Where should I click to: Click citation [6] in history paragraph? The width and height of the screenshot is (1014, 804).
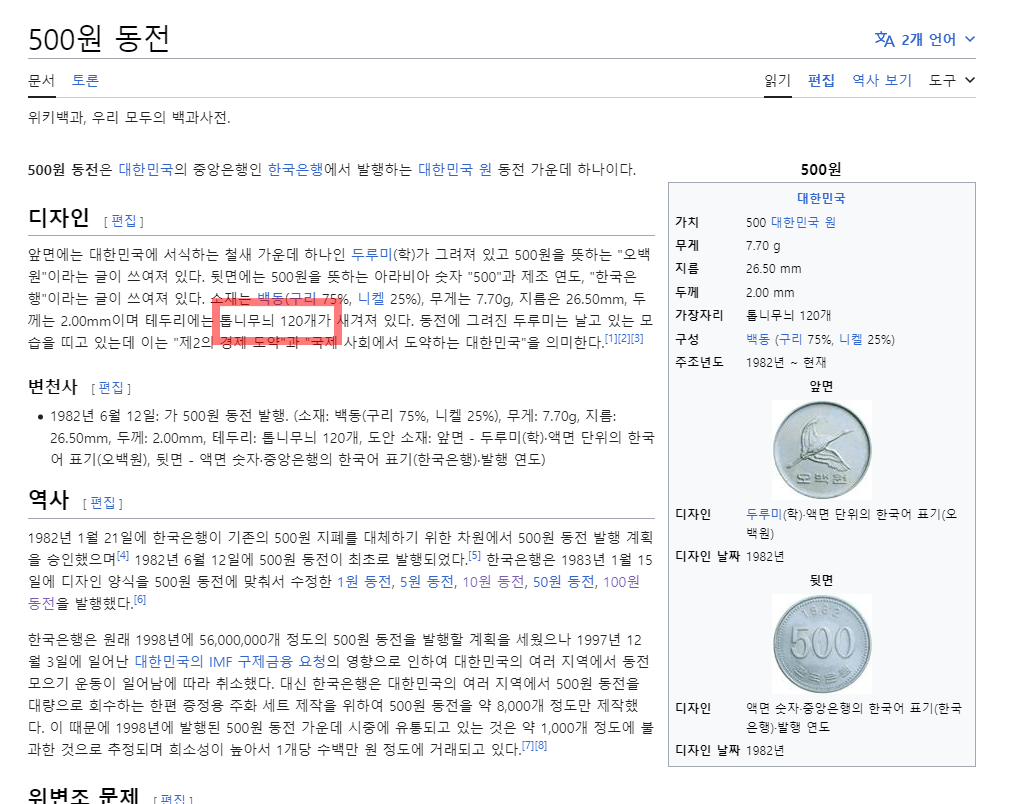(140, 599)
